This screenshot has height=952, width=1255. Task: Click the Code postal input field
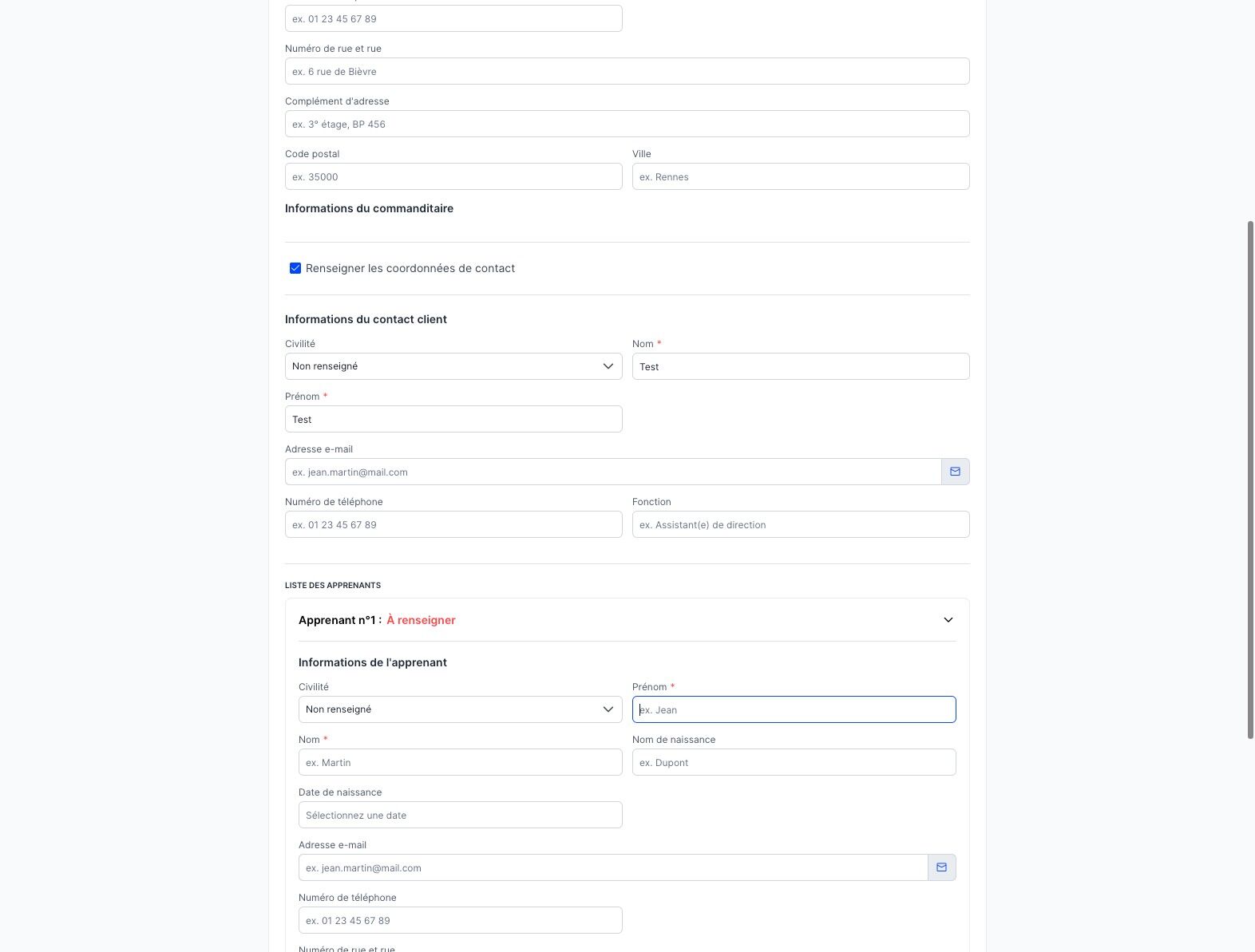coord(453,176)
